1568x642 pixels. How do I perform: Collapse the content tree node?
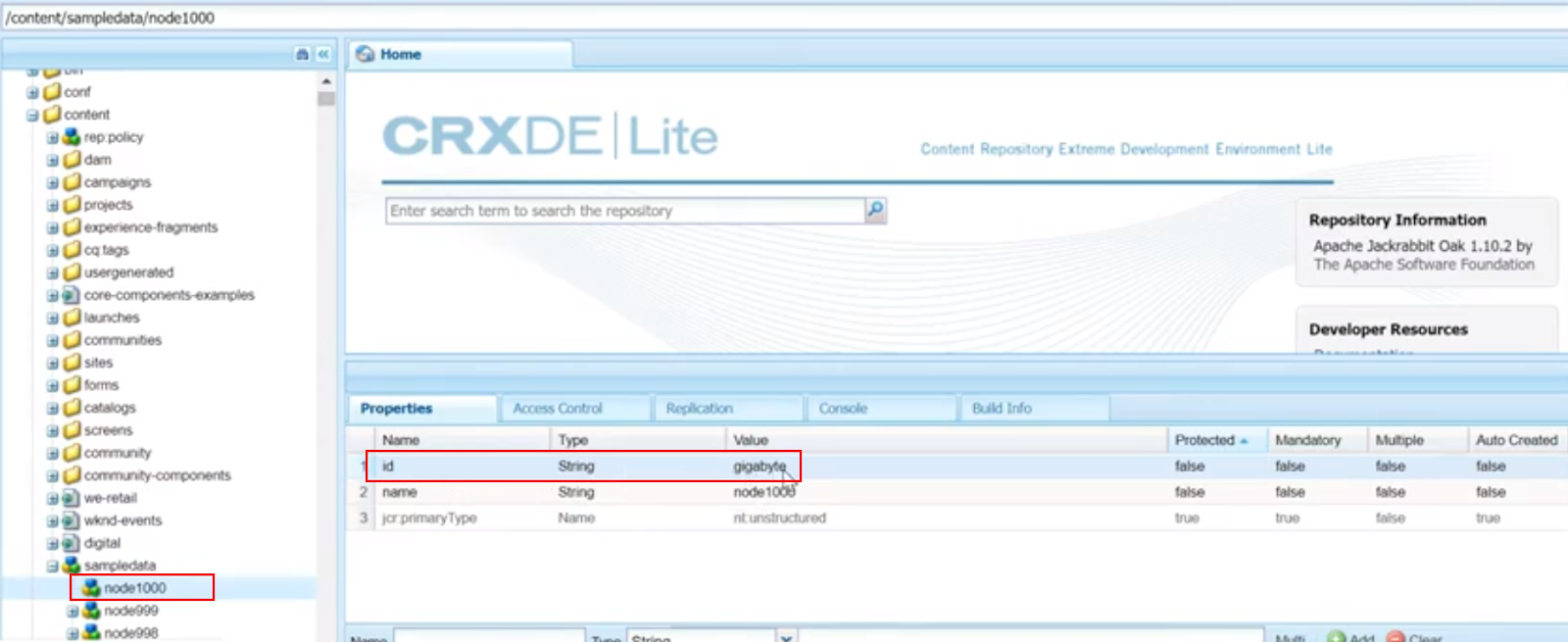32,115
